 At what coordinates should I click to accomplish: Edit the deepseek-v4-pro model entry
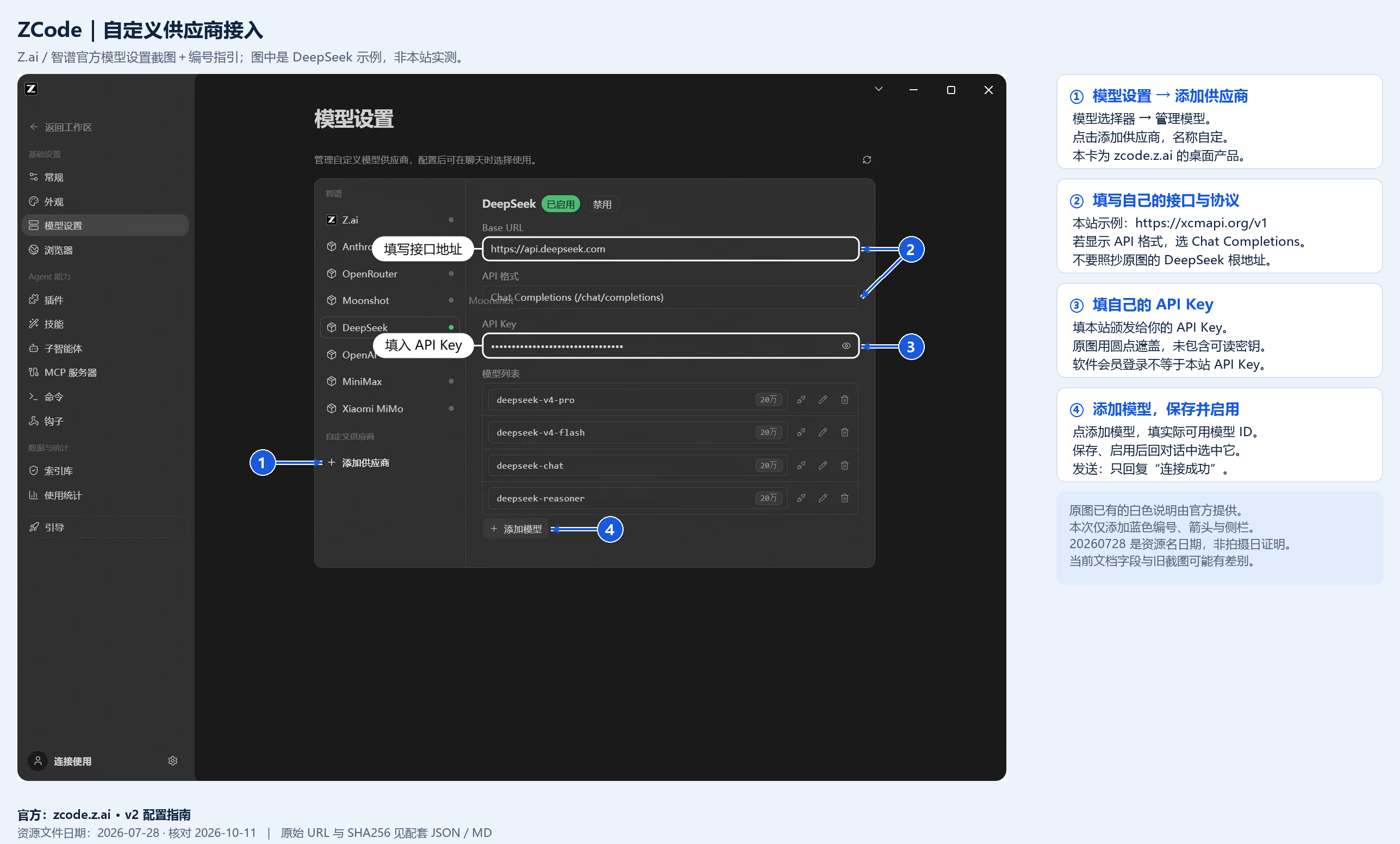pos(823,400)
